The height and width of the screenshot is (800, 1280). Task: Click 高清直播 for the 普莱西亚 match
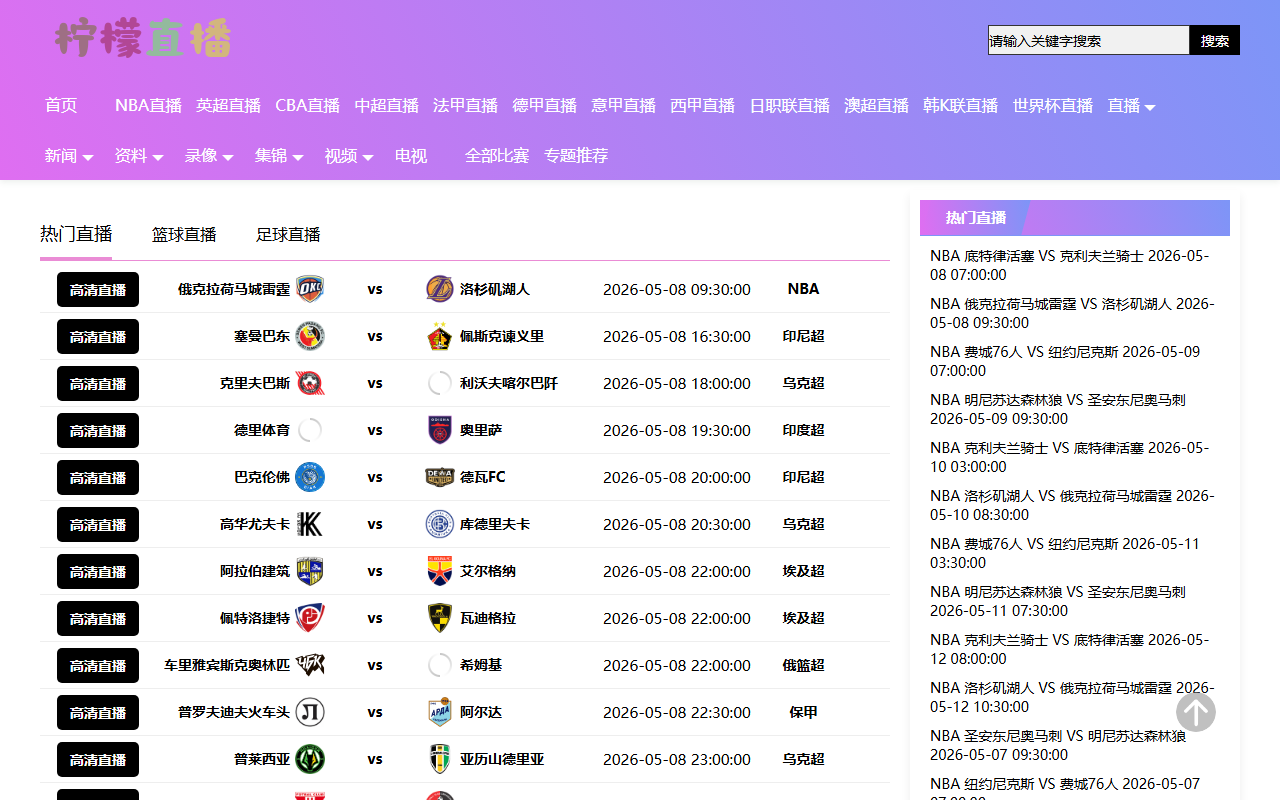pyautogui.click(x=98, y=760)
